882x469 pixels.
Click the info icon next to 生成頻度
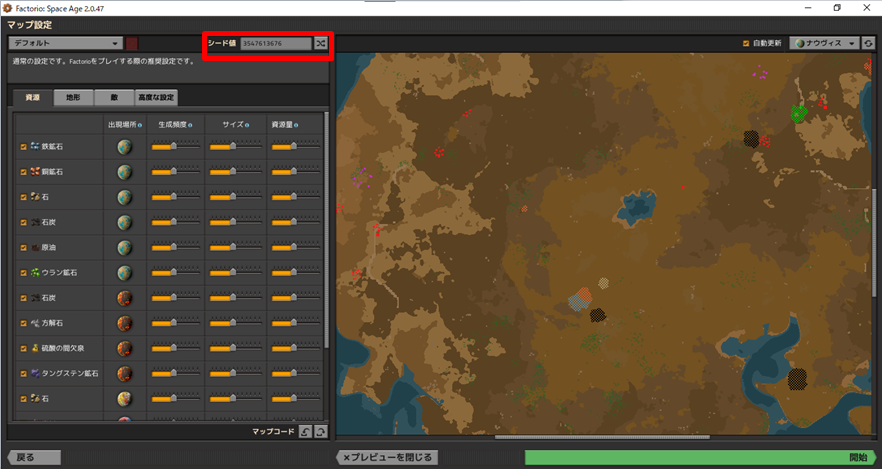190,125
